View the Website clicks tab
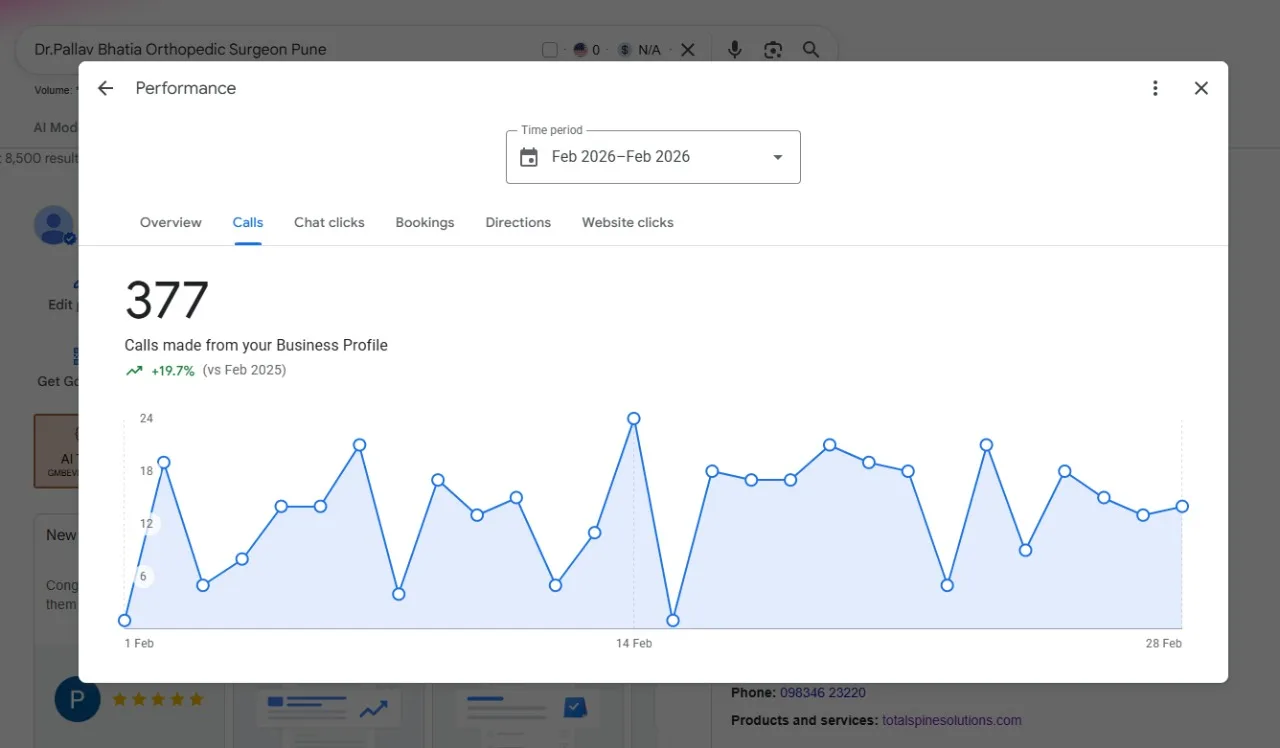Screen dimensions: 1280x748 [x=628, y=222]
